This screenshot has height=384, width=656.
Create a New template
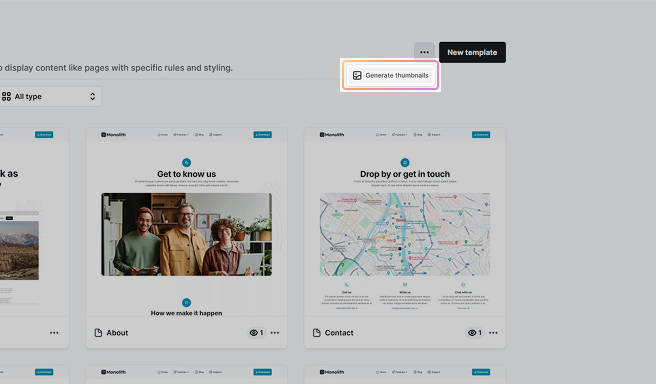coord(472,52)
